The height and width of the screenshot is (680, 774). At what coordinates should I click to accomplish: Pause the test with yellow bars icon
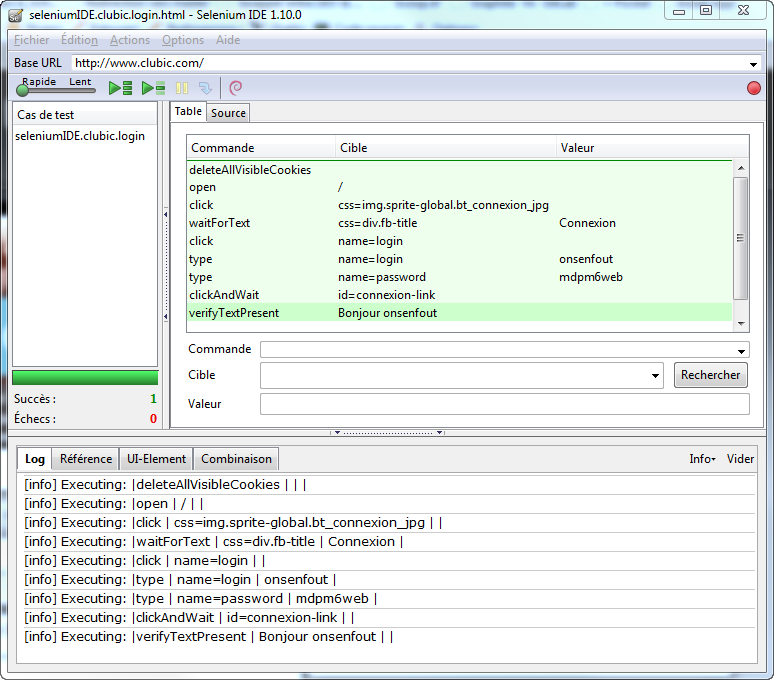pyautogui.click(x=182, y=88)
